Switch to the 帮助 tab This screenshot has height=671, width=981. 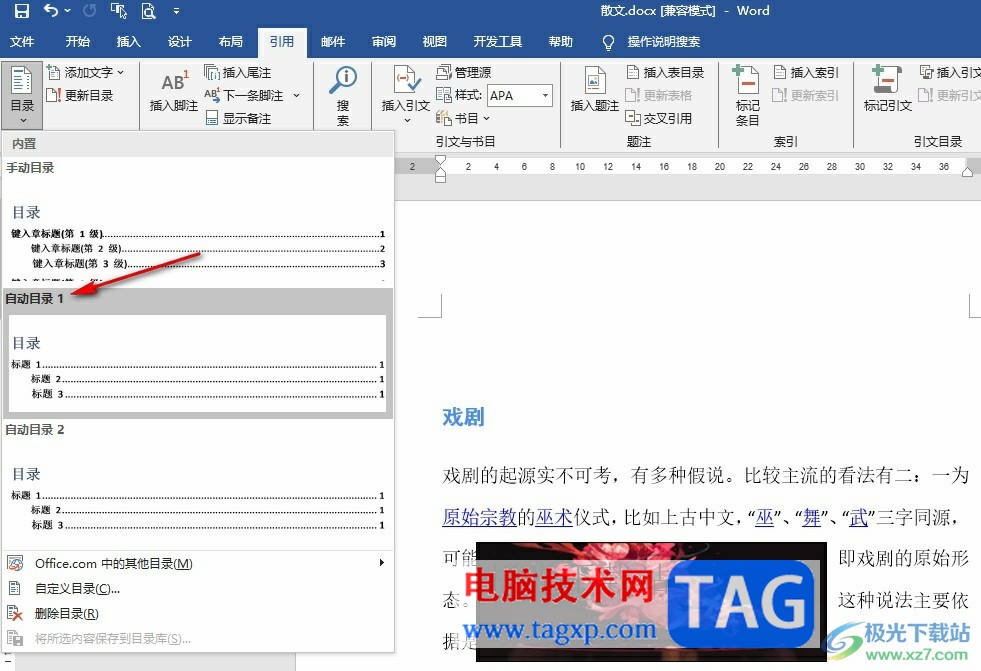point(561,42)
